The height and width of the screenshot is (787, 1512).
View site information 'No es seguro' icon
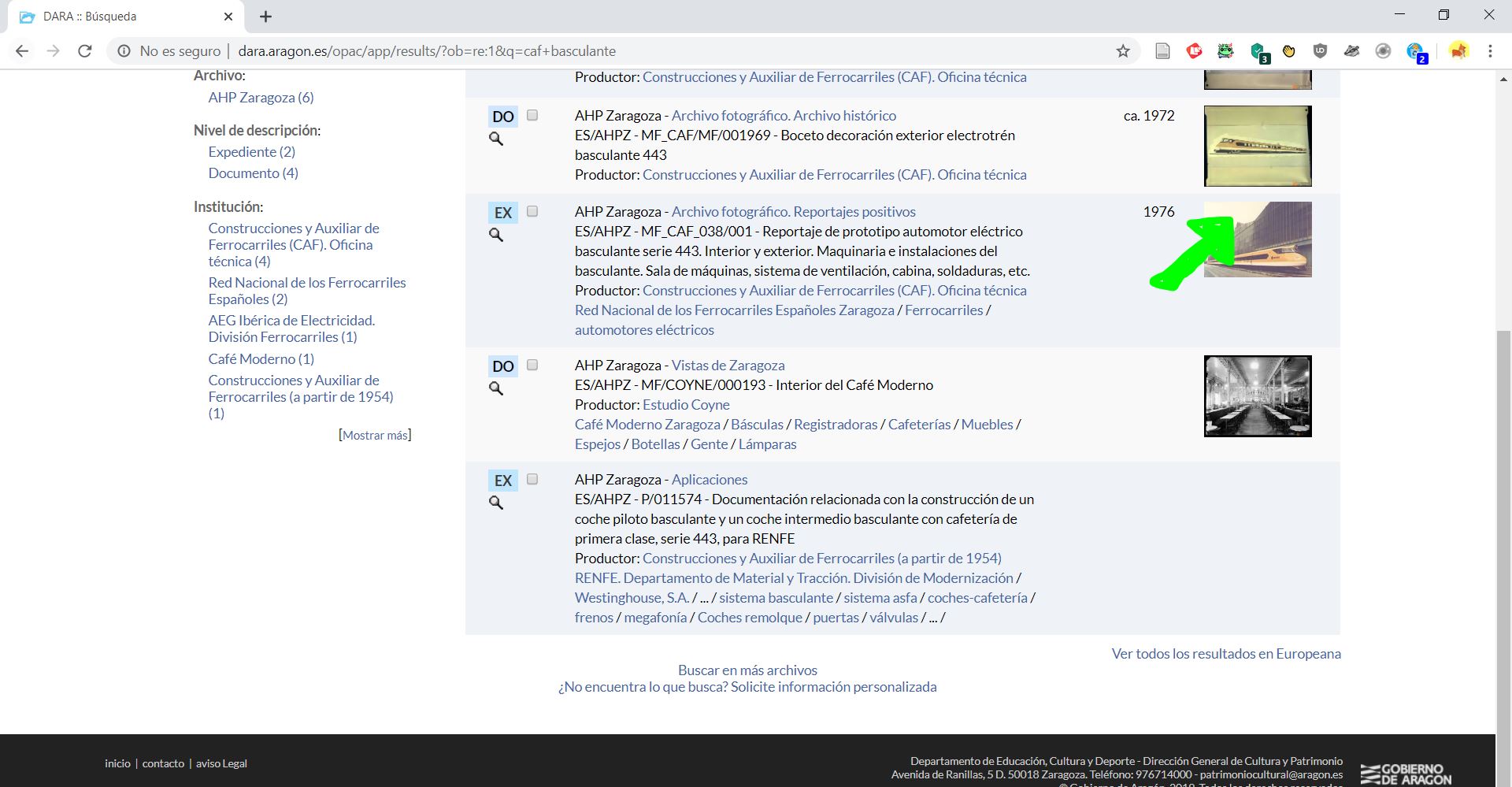coord(124,51)
